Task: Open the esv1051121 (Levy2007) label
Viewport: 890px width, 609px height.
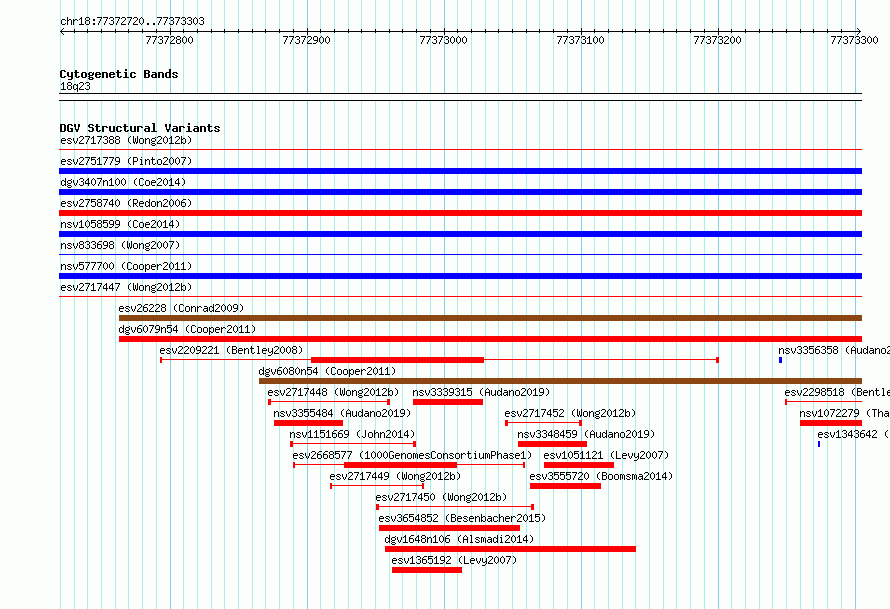Action: pos(607,455)
